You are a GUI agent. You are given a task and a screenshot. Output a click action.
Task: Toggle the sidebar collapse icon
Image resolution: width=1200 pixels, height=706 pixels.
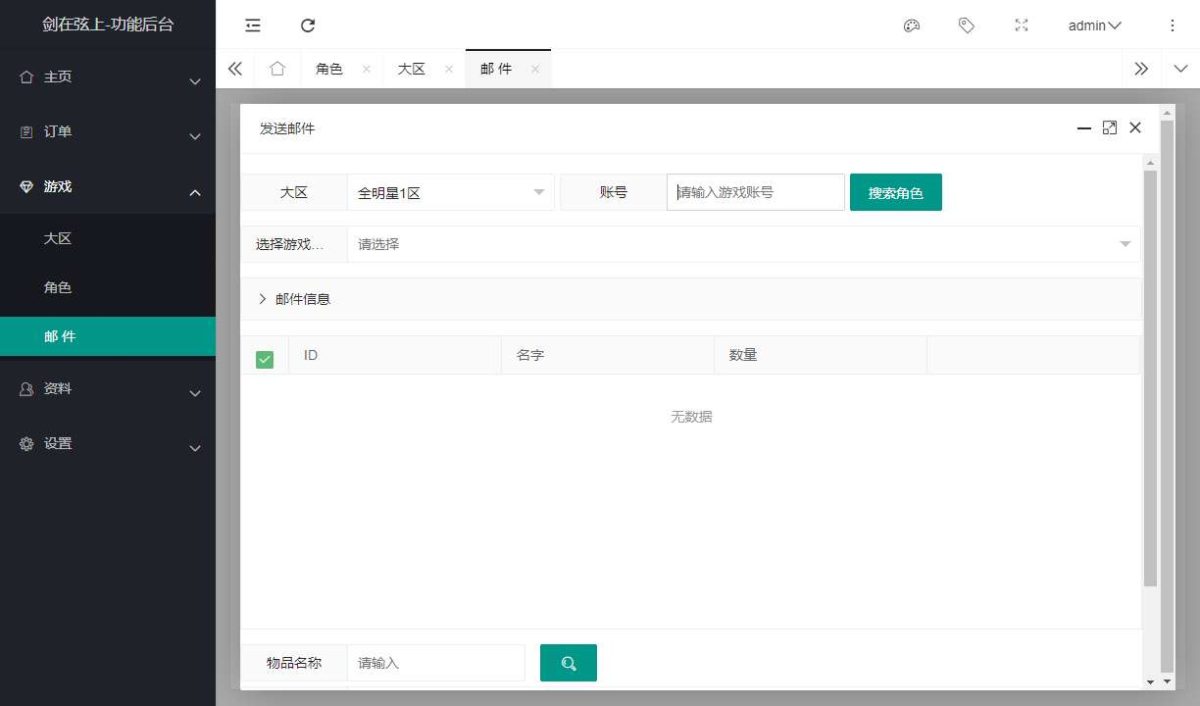click(253, 25)
